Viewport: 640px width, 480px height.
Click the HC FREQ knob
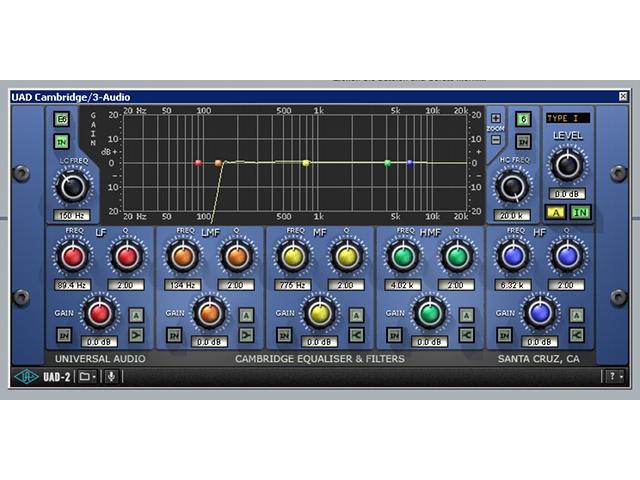coord(512,187)
